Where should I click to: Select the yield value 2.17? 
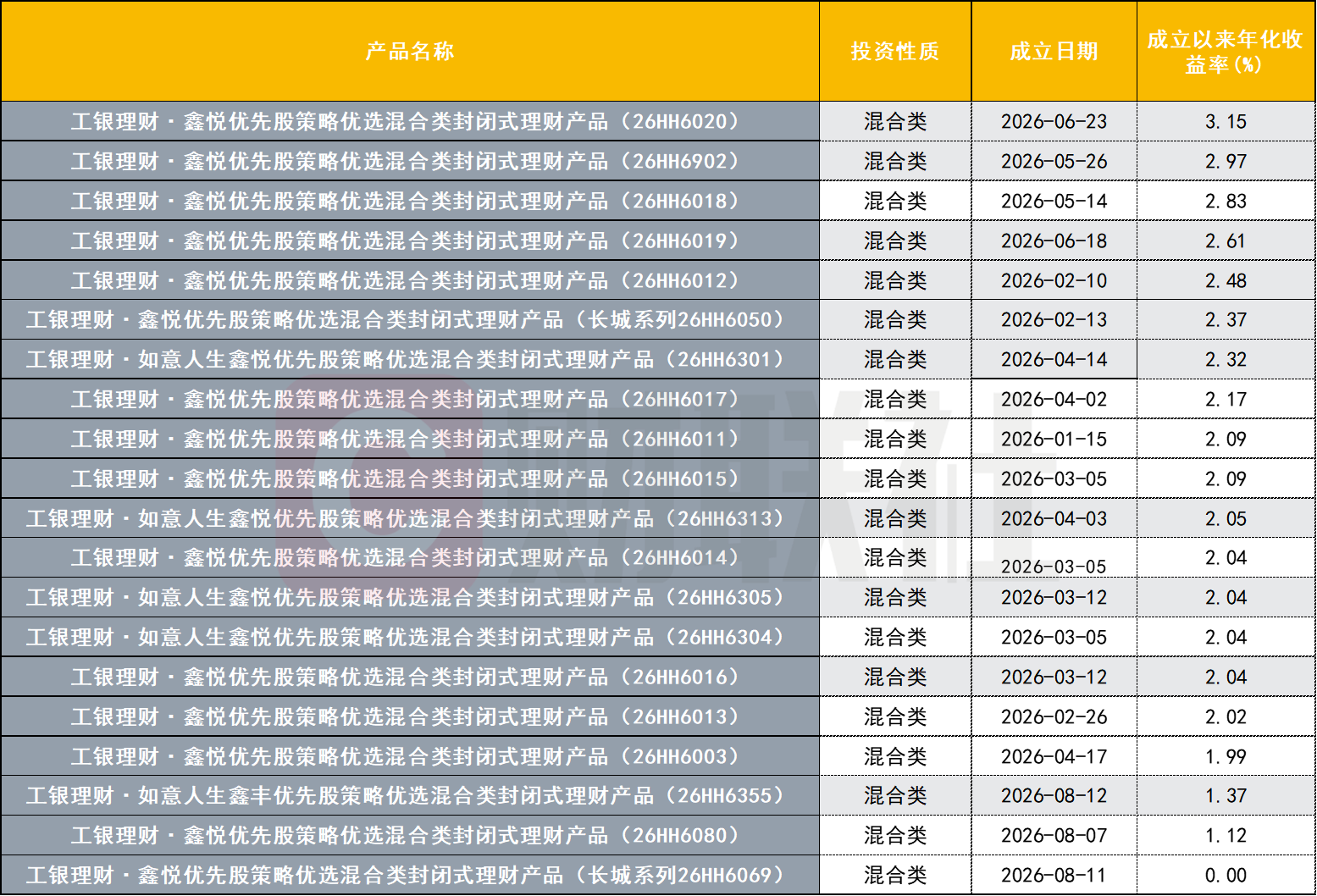(x=1226, y=400)
